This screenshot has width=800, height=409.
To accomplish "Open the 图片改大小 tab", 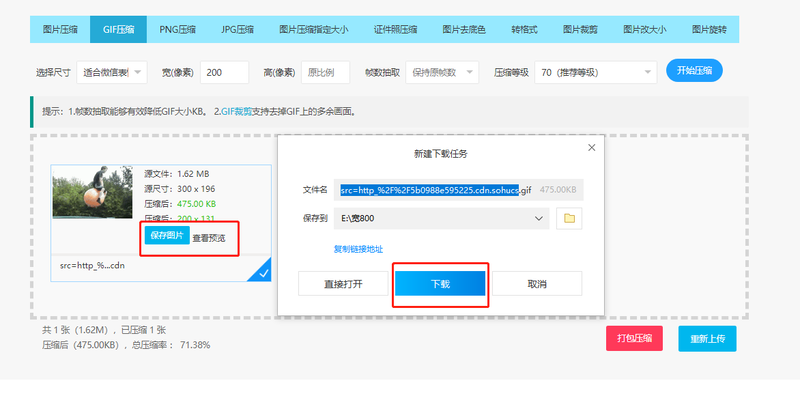I will tap(644, 30).
